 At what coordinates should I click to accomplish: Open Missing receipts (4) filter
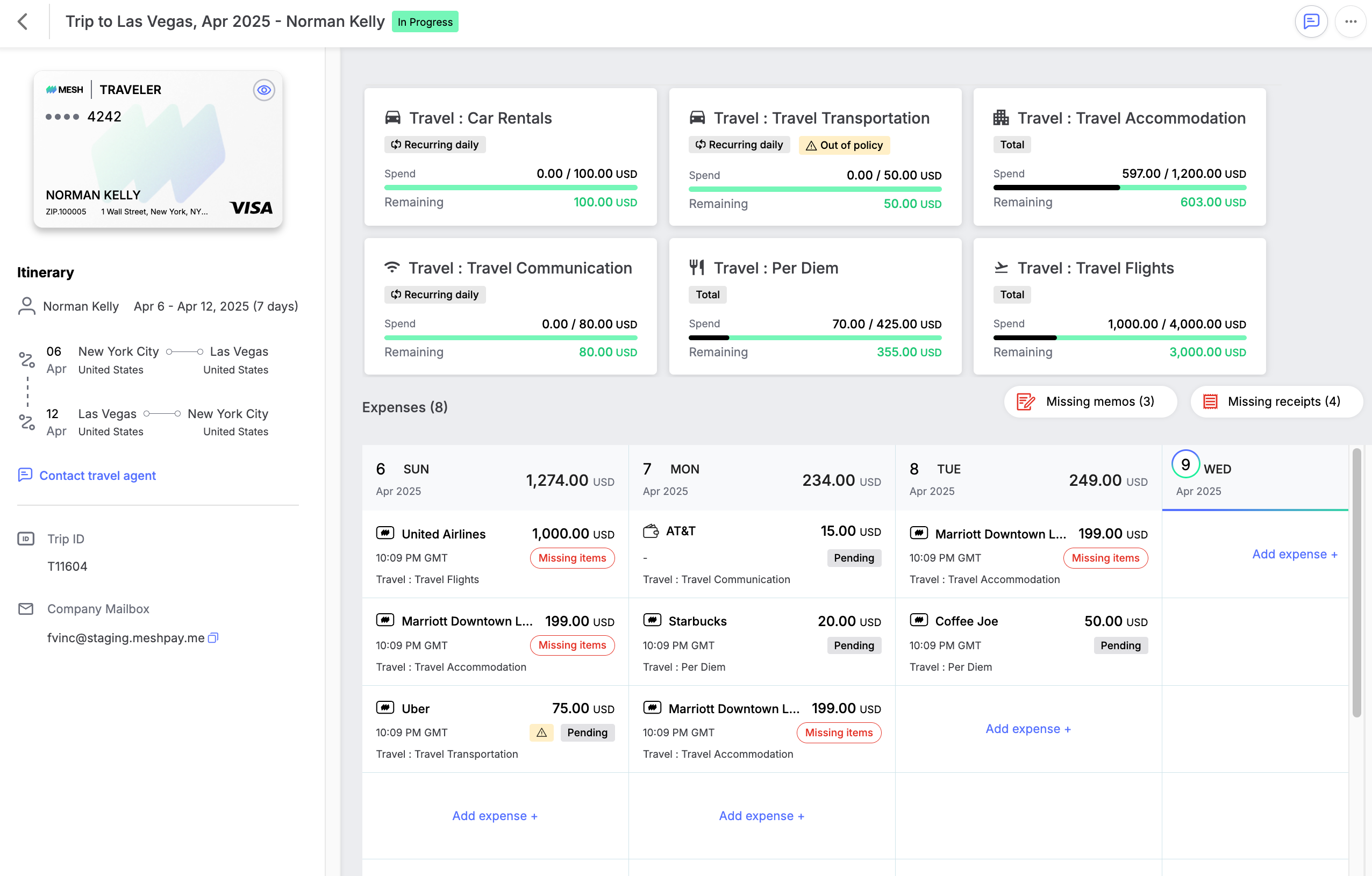tap(1276, 401)
